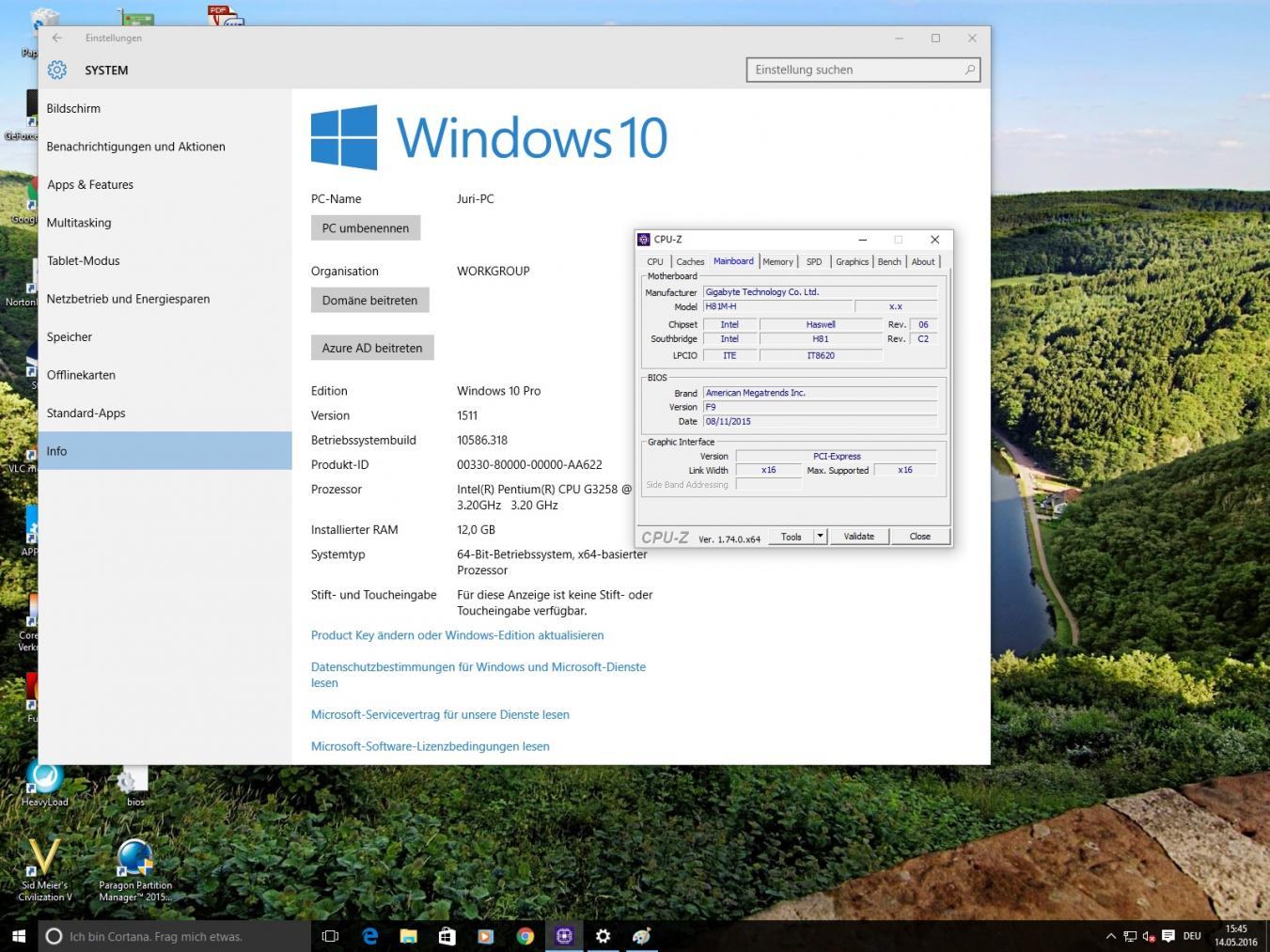Click the Domäne beitreten button
This screenshot has height=952, width=1270.
(369, 301)
